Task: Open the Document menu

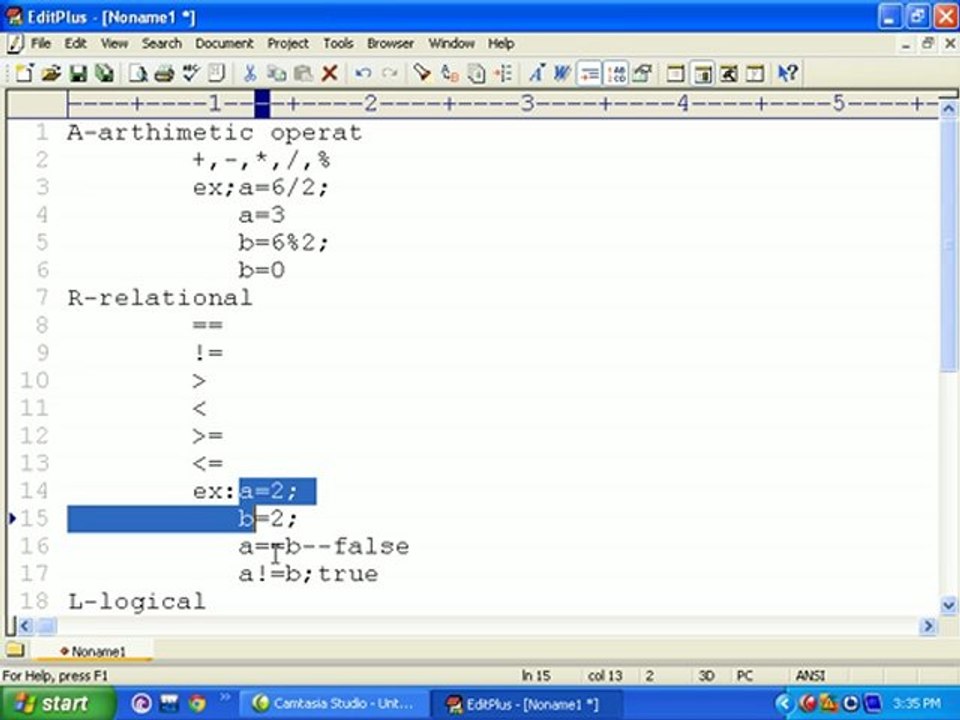Action: (224, 43)
